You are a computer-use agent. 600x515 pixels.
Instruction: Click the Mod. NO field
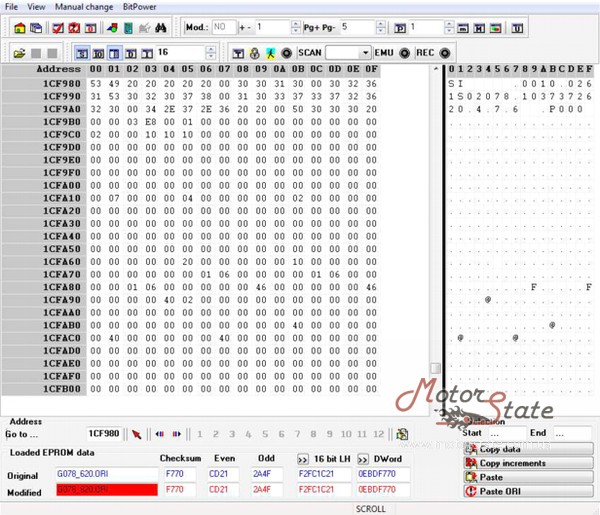[224, 27]
